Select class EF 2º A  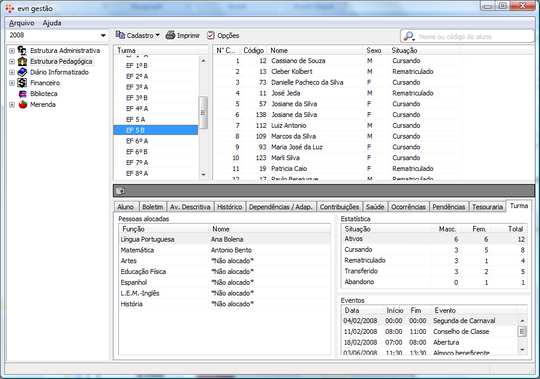[x=156, y=76]
